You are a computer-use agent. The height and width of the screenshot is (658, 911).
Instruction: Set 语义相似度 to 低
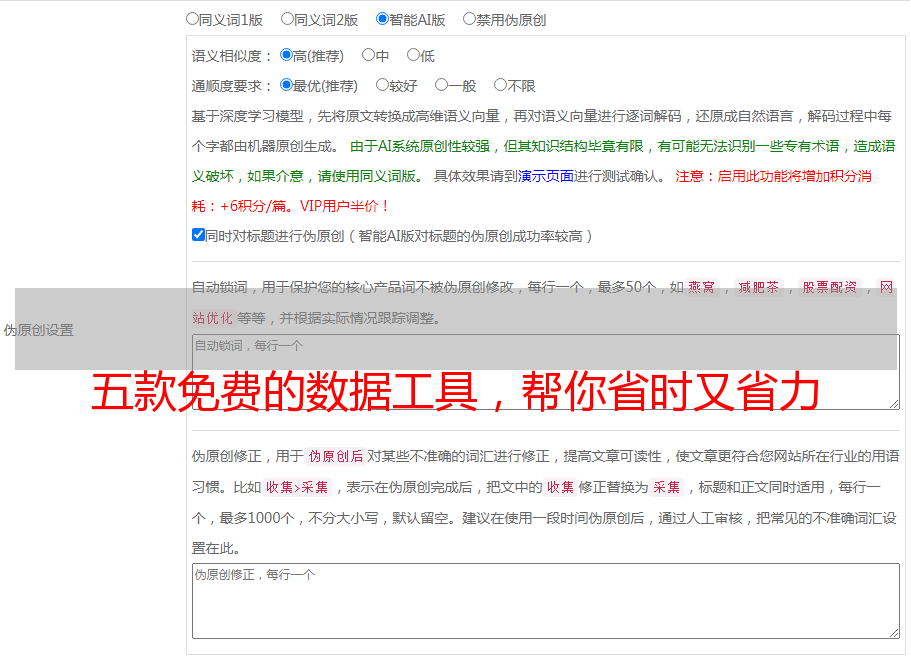pyautogui.click(x=413, y=55)
